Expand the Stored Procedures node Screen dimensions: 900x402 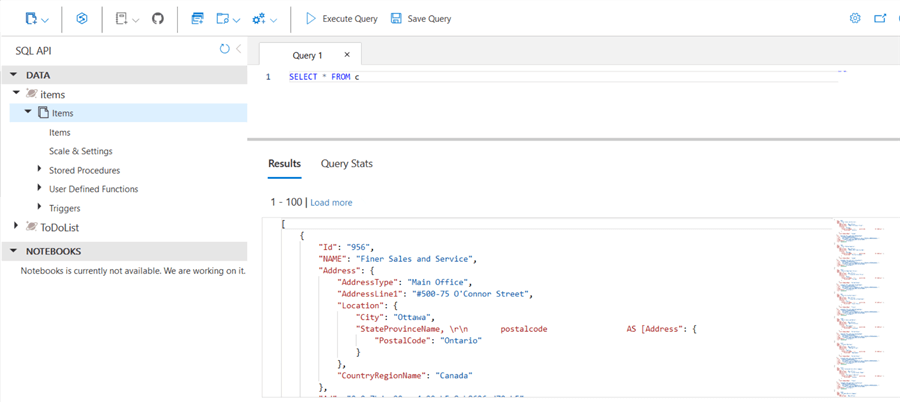tap(39, 169)
